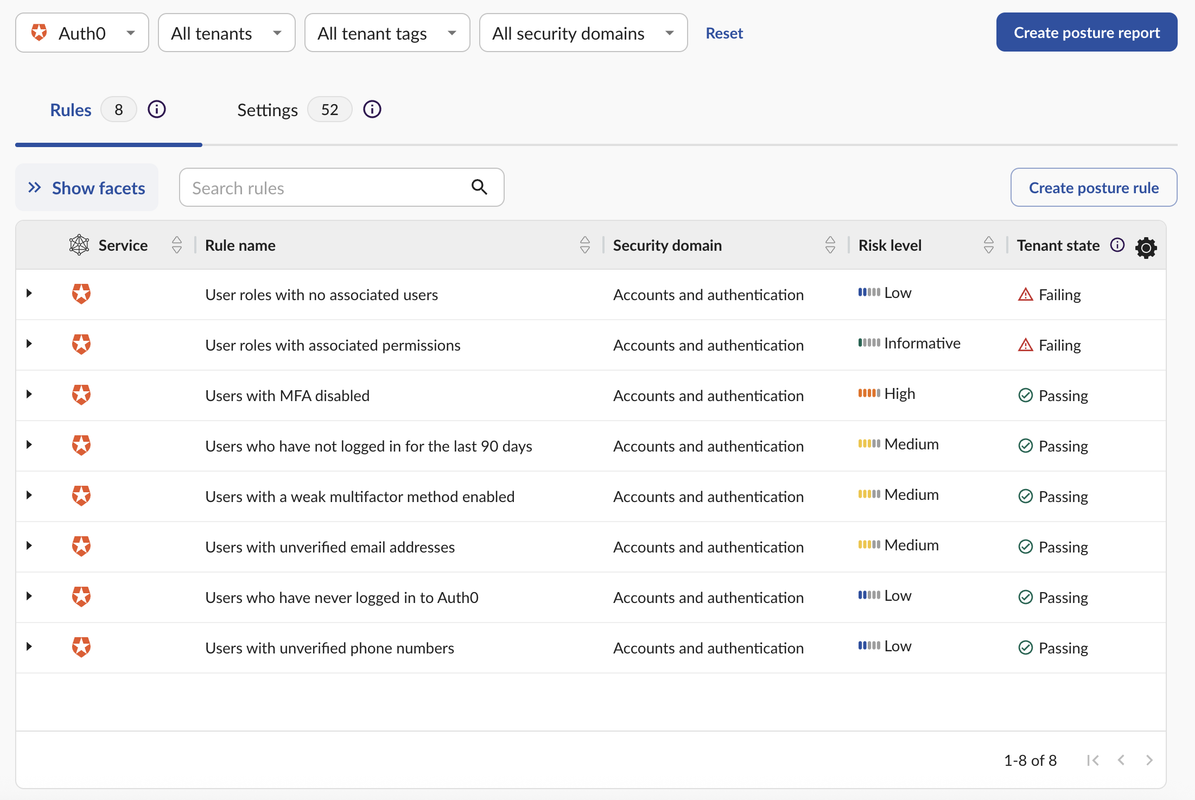
Task: Sort the table by Service column
Action: tap(177, 245)
